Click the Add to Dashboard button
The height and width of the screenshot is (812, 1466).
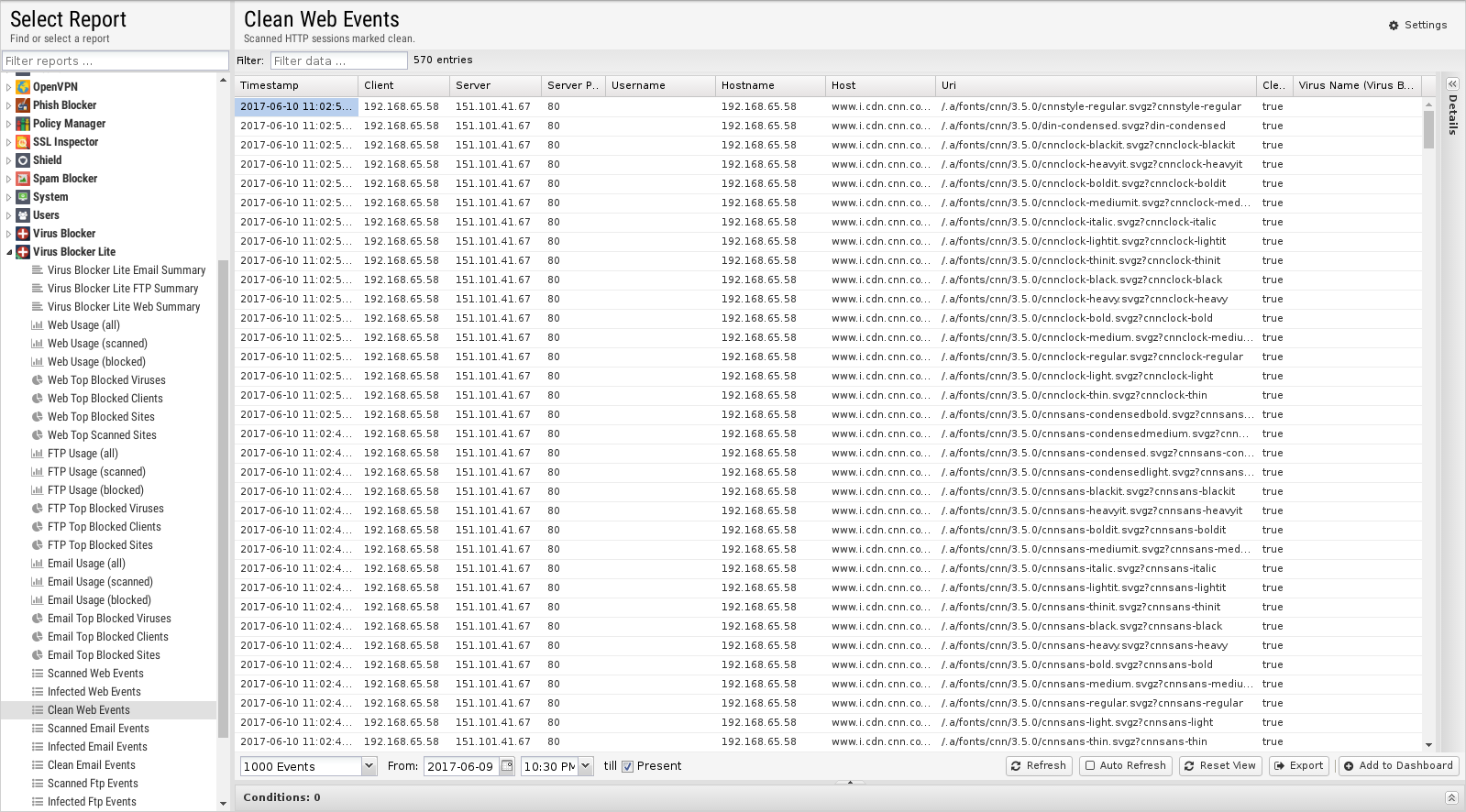tap(1398, 766)
